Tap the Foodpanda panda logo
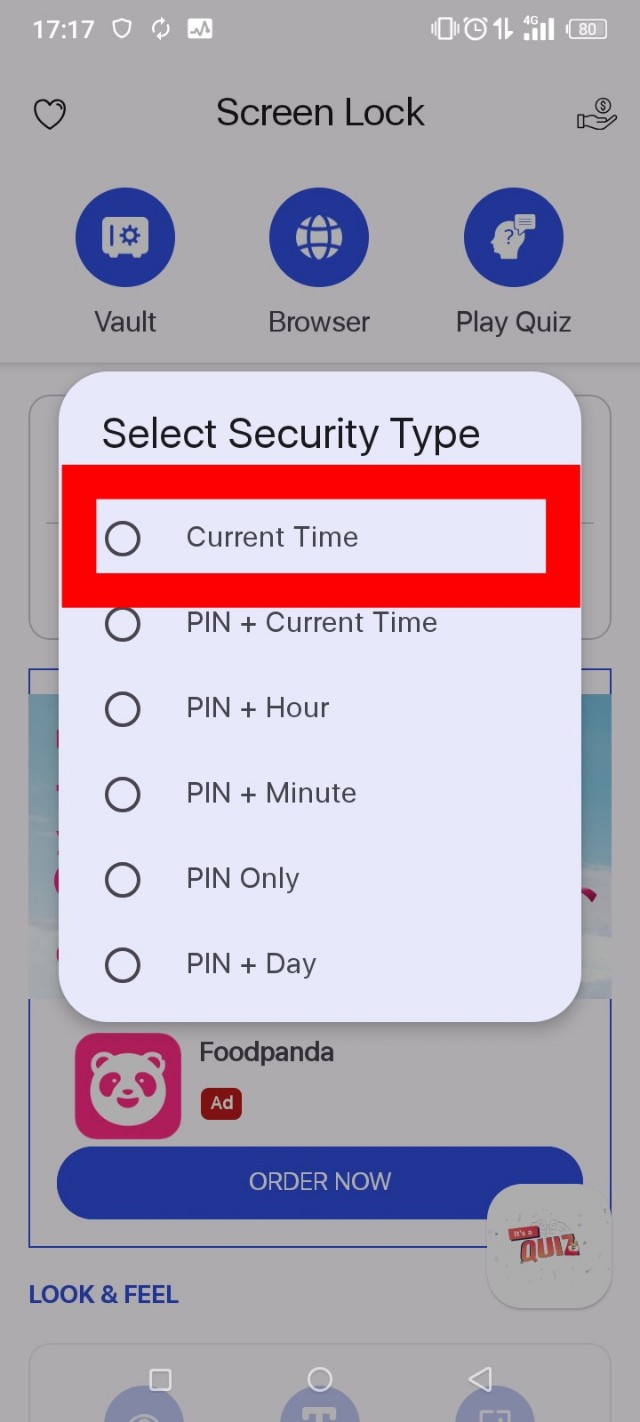This screenshot has height=1422, width=640. pos(128,1086)
